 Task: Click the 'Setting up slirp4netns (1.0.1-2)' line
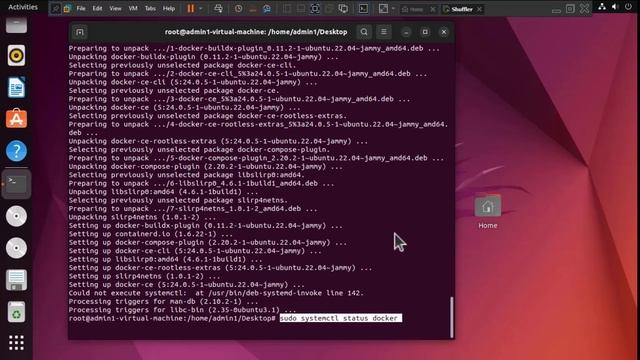144,276
